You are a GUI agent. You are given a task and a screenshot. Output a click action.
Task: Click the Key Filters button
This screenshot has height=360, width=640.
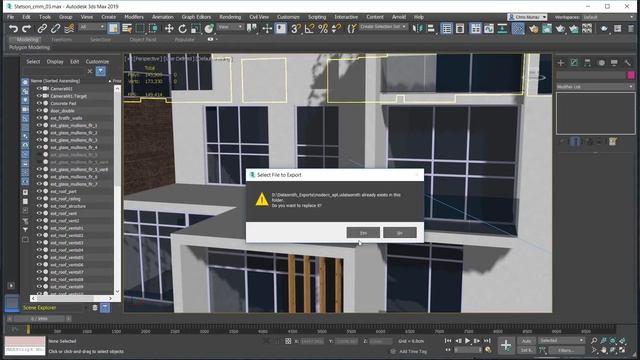566,350
